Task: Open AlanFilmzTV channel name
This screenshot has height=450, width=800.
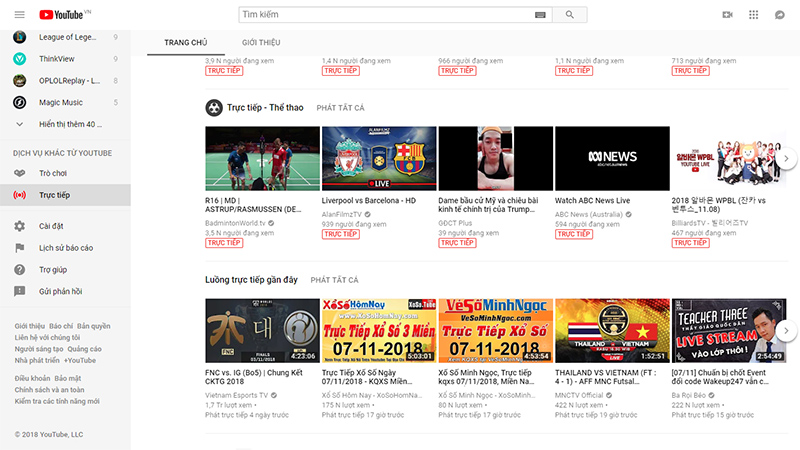Action: [x=341, y=214]
